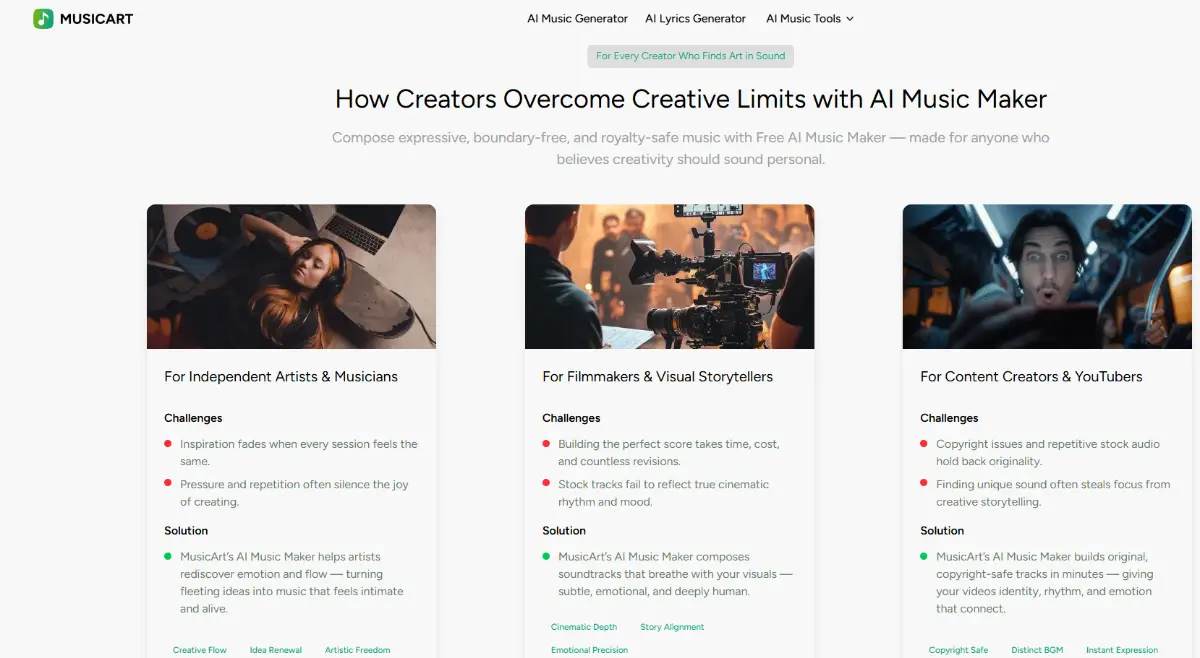The height and width of the screenshot is (658, 1200).
Task: Open the film camera set image
Action: click(x=669, y=276)
